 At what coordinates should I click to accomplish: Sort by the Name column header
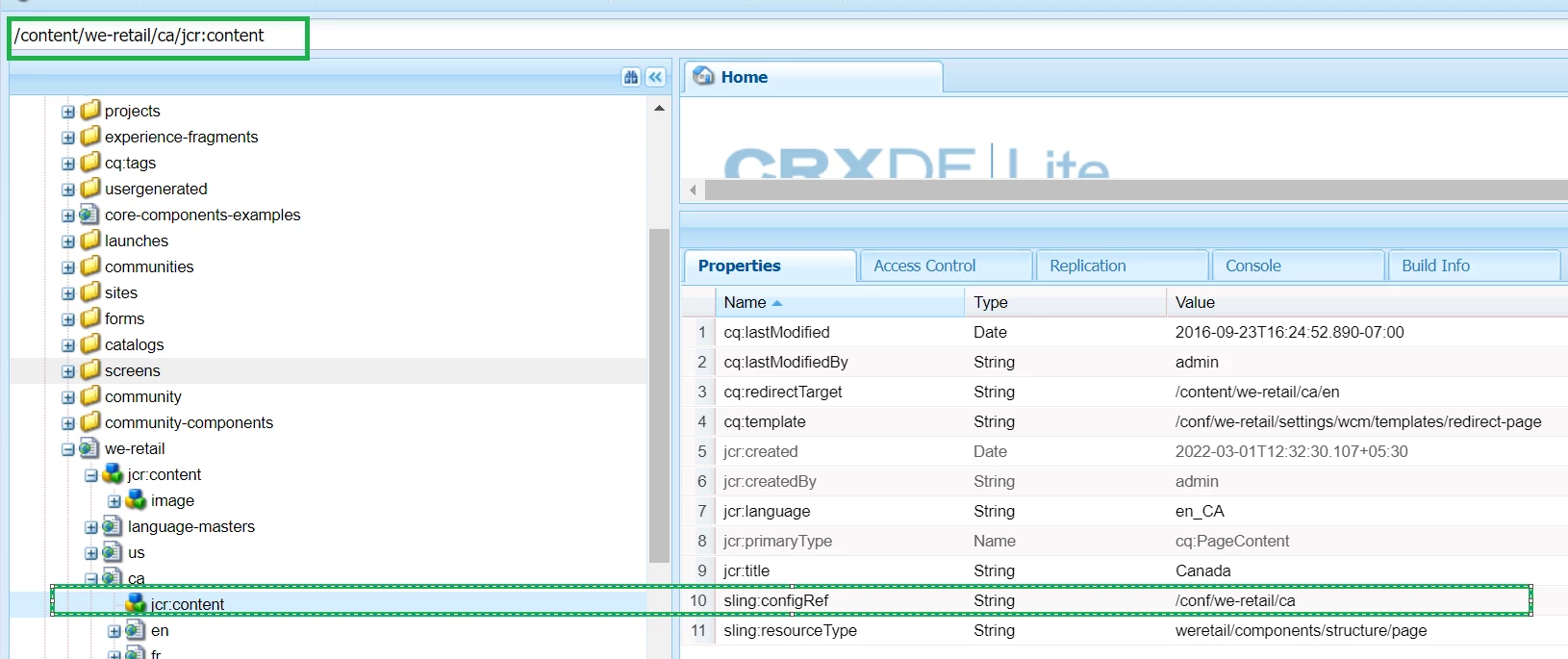[x=839, y=302]
